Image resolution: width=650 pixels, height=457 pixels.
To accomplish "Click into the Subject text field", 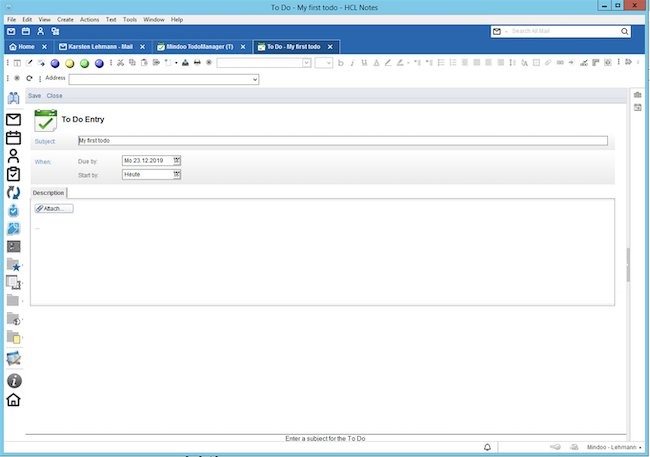I will pyautogui.click(x=340, y=141).
